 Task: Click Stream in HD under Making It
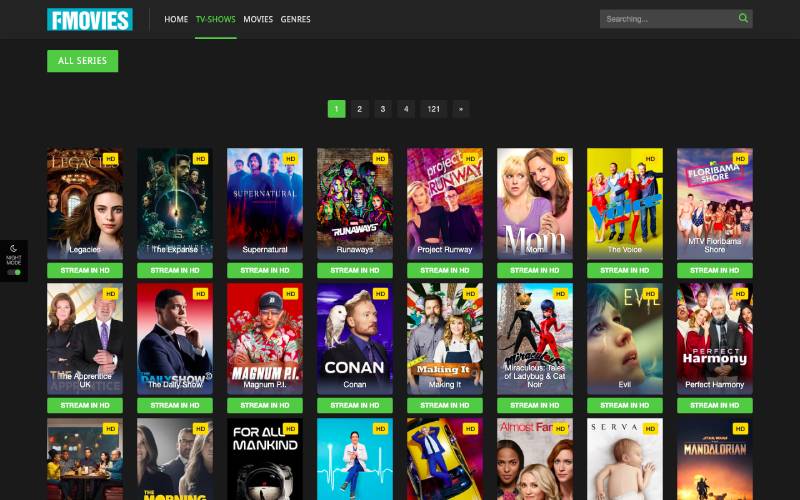tap(445, 406)
